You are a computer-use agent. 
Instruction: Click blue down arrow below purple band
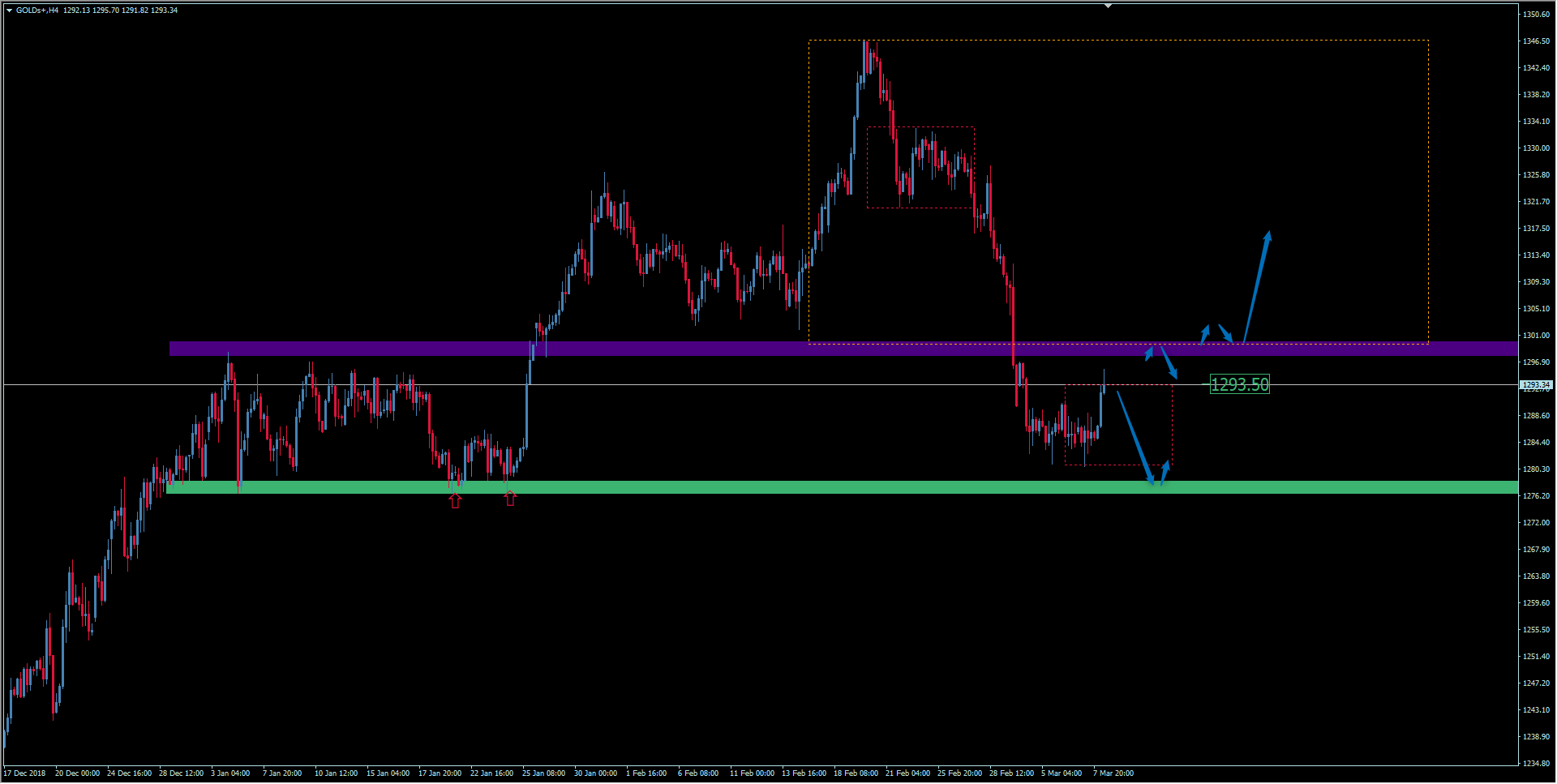pos(1169,362)
